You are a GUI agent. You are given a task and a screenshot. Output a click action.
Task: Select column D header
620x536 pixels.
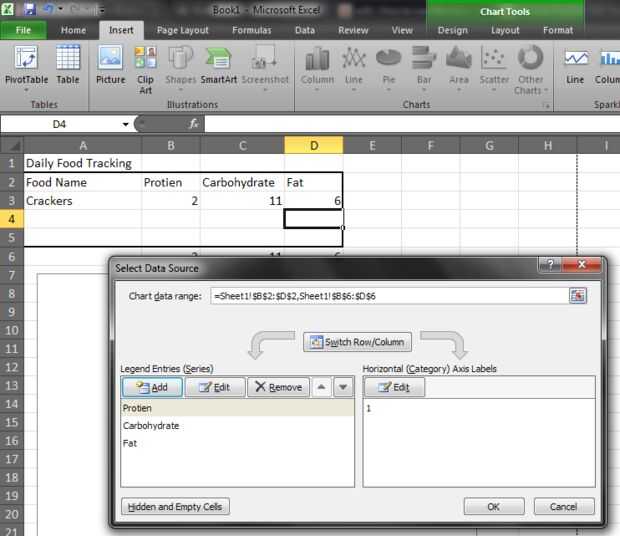(314, 145)
